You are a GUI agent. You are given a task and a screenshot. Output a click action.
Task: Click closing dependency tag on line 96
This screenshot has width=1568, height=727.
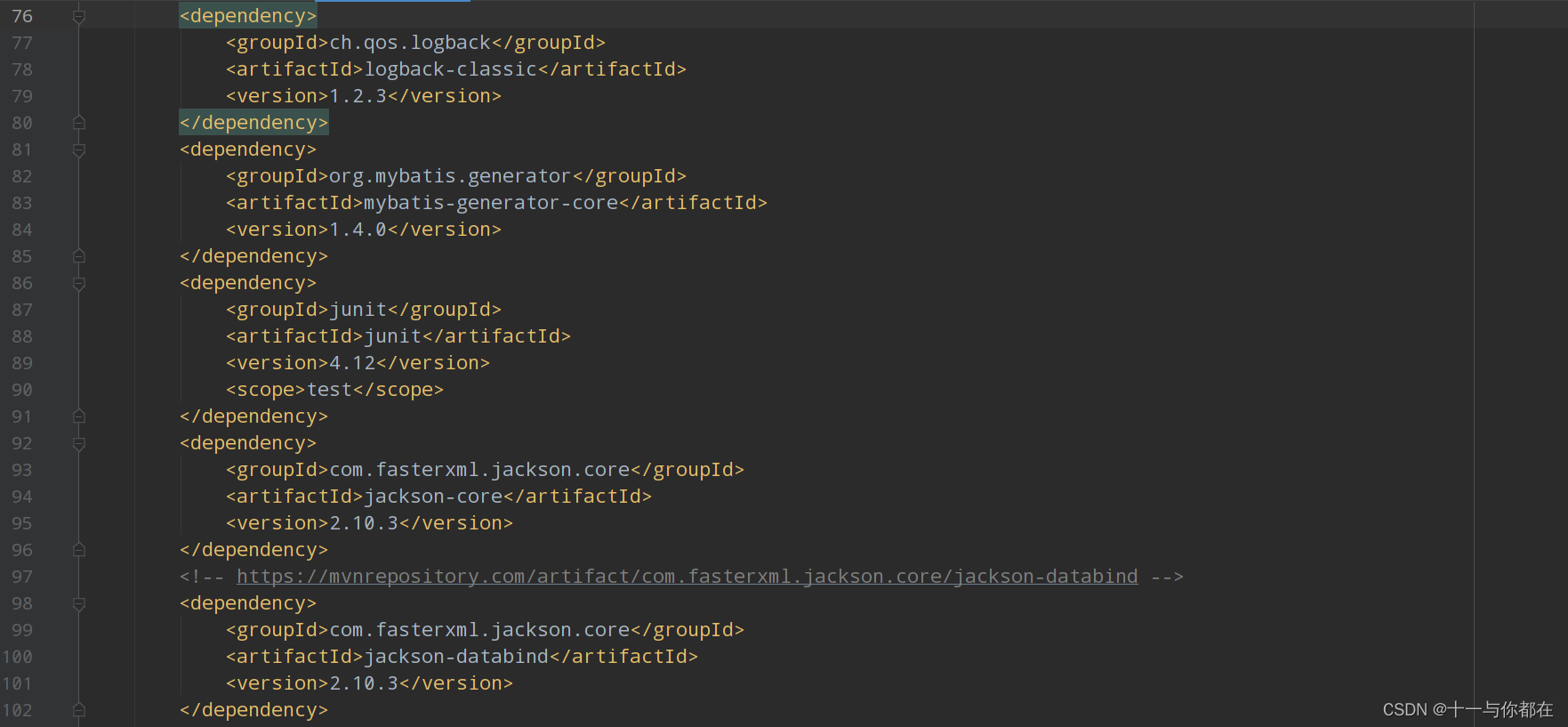[253, 550]
